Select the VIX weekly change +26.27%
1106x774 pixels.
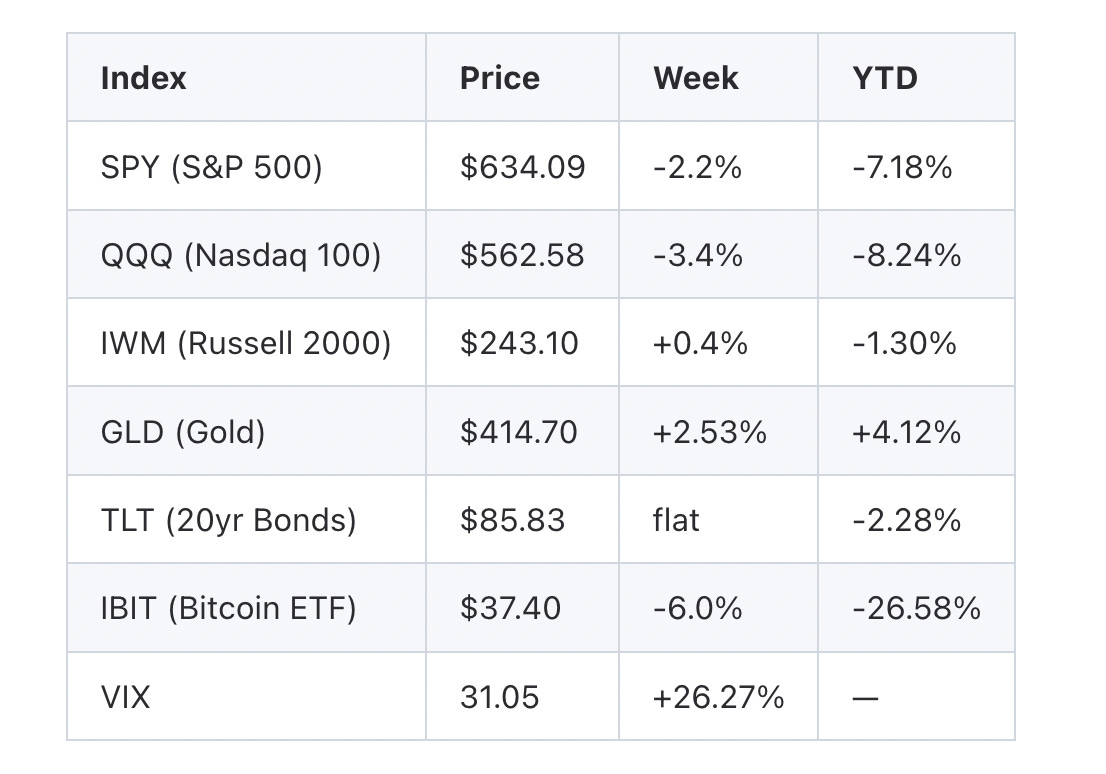718,697
